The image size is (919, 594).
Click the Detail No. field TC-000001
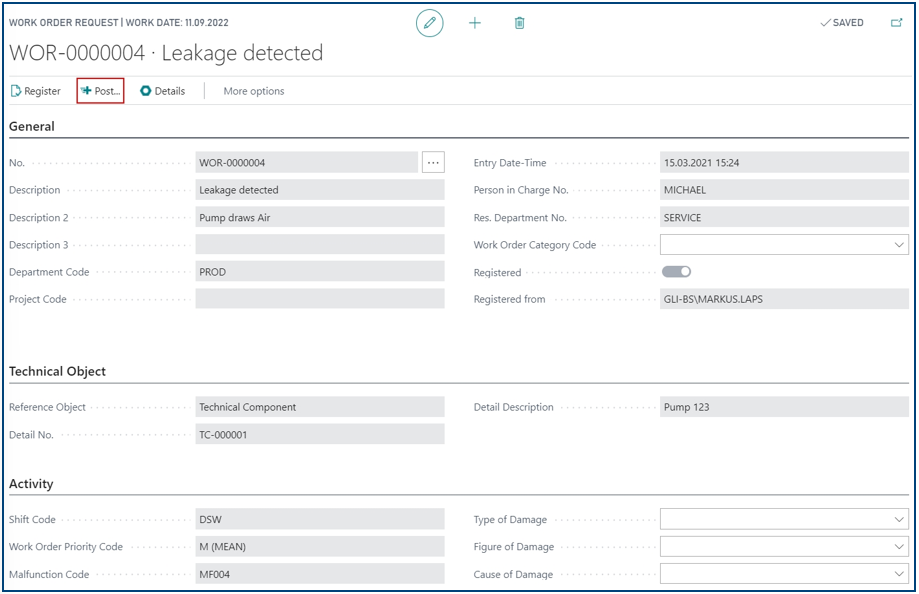[320, 435]
